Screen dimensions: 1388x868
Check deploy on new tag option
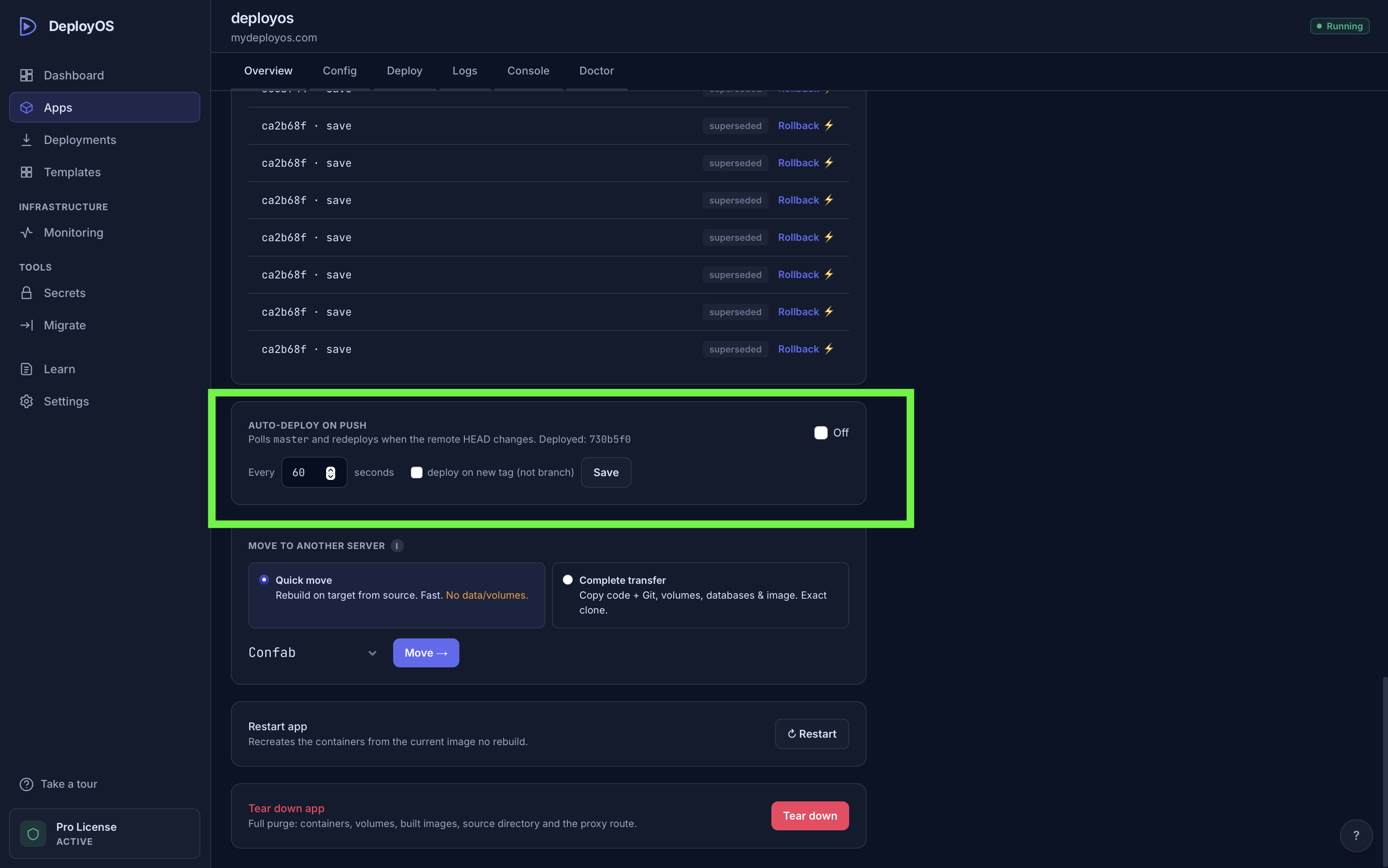[x=416, y=472]
